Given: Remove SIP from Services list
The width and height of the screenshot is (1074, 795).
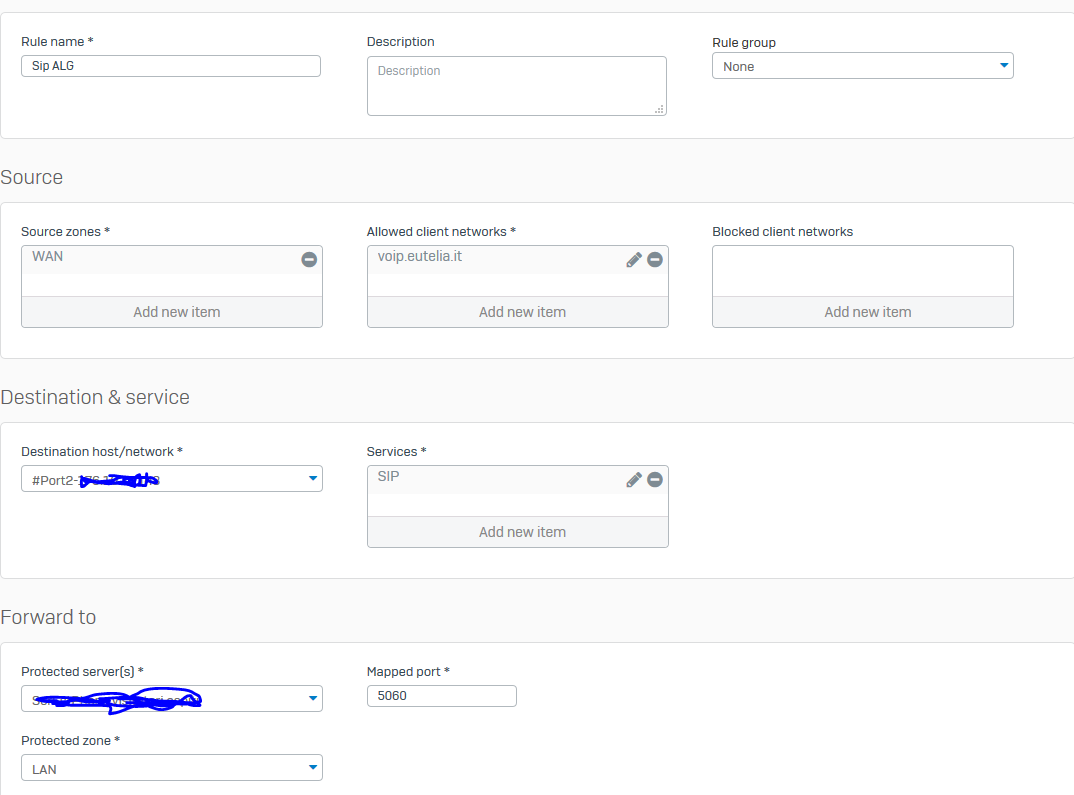Looking at the screenshot, I should tap(655, 479).
